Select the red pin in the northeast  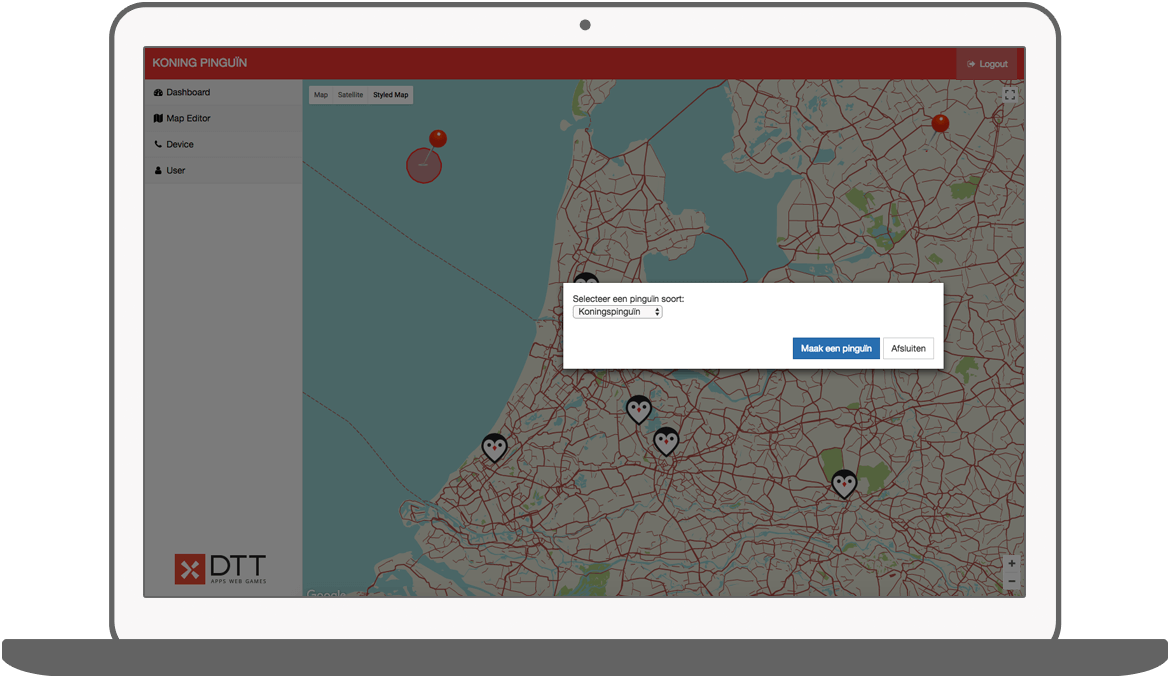[x=940, y=124]
